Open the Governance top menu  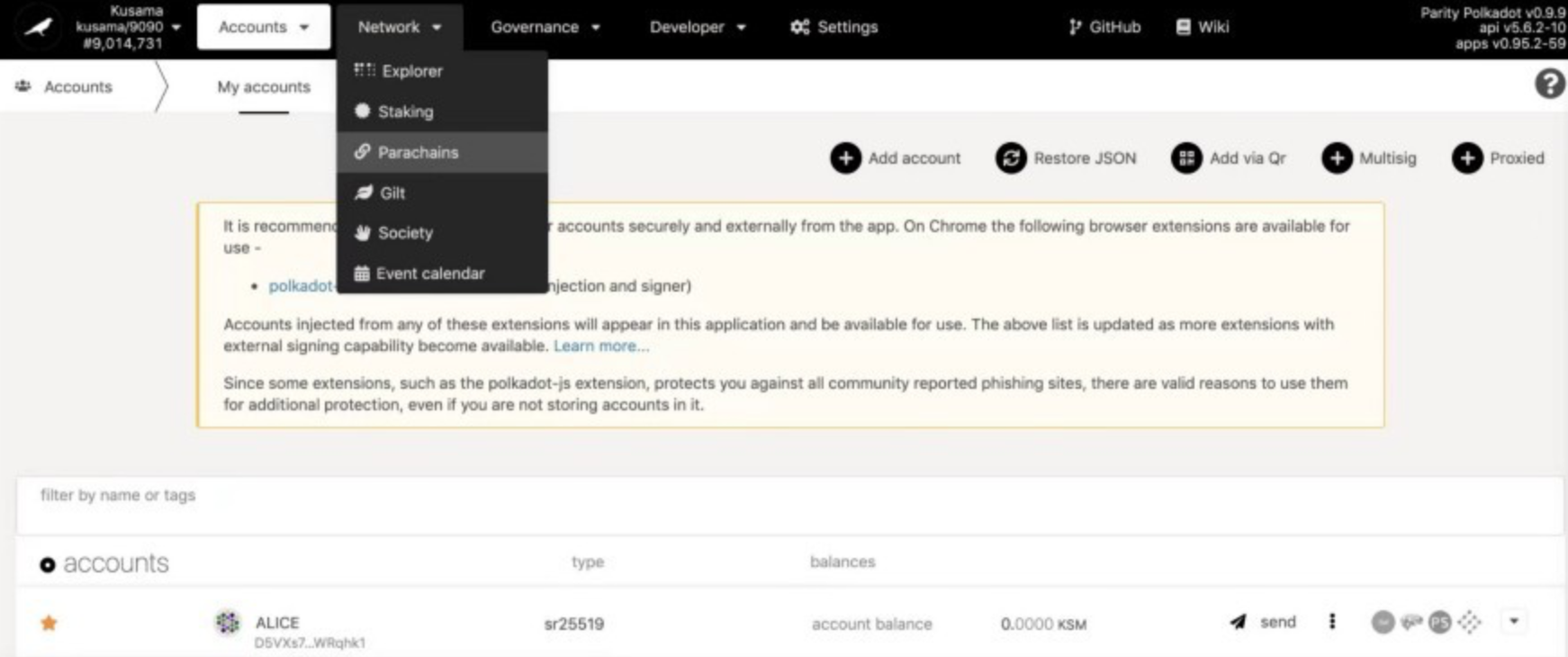pyautogui.click(x=545, y=27)
